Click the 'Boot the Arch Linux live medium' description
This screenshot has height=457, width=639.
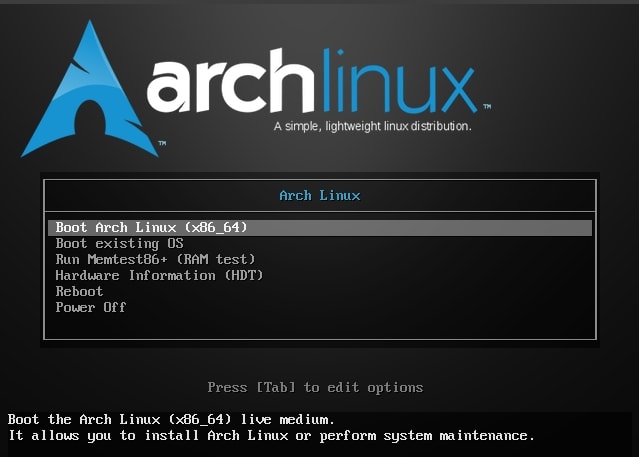pyautogui.click(x=171, y=419)
